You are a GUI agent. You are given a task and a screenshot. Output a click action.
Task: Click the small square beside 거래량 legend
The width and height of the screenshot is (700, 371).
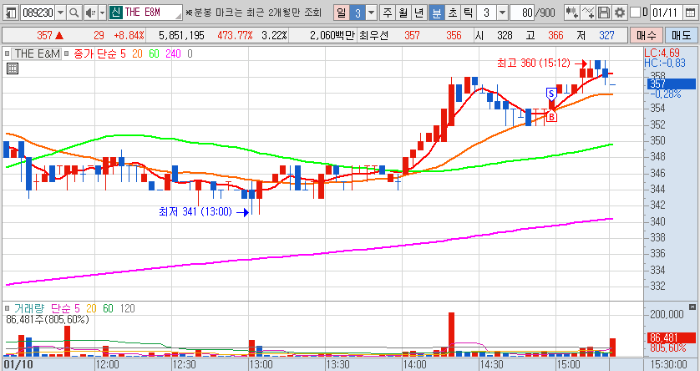[7, 308]
